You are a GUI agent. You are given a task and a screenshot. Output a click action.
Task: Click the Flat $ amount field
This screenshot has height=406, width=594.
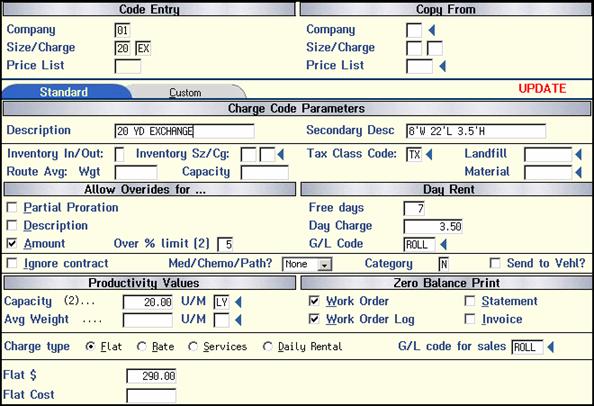click(x=151, y=376)
